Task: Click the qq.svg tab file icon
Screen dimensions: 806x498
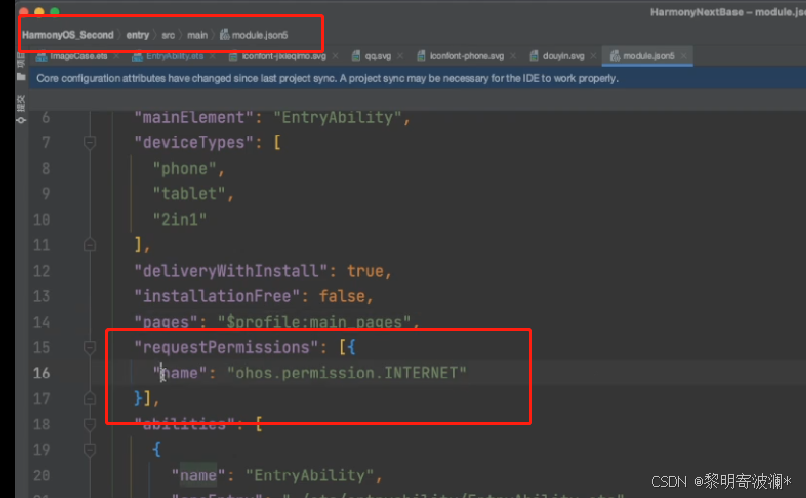Action: pyautogui.click(x=356, y=56)
